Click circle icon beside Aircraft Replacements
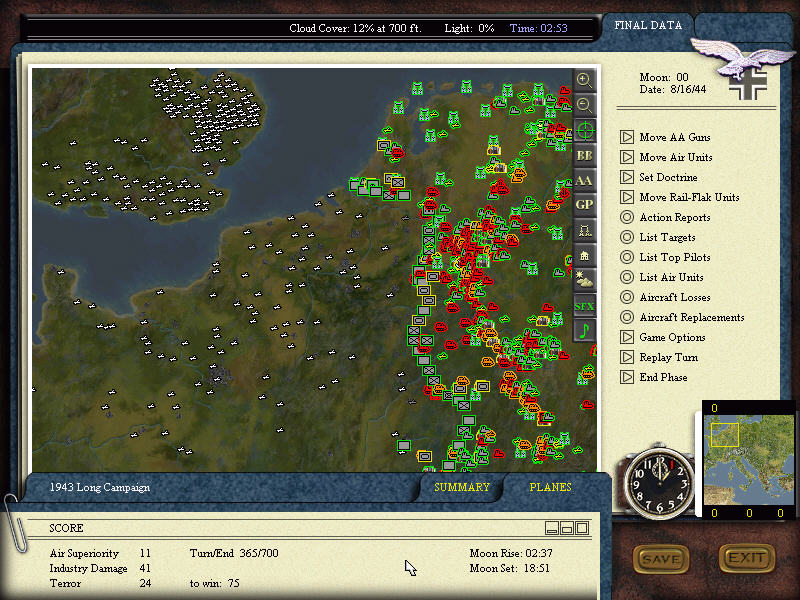Image resolution: width=800 pixels, height=600 pixels. coord(627,317)
